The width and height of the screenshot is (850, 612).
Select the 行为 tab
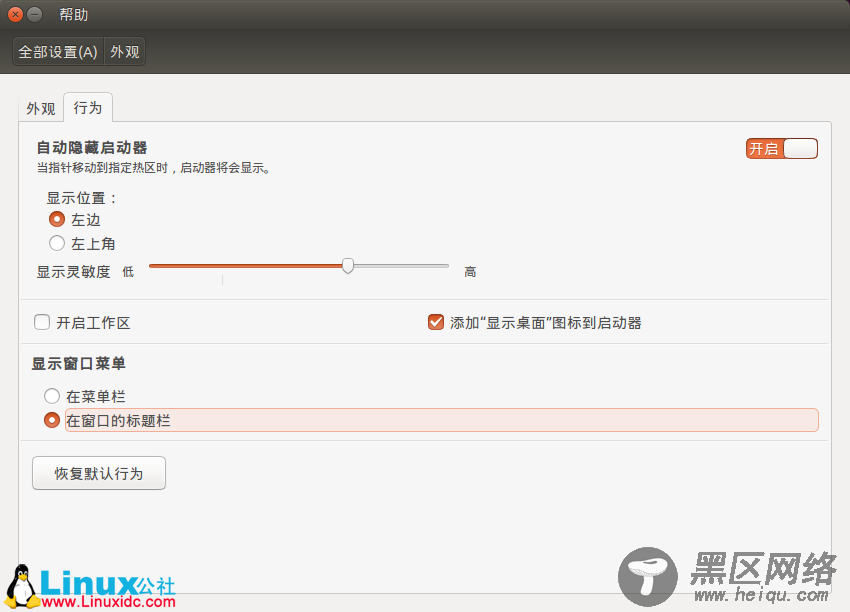[88, 107]
